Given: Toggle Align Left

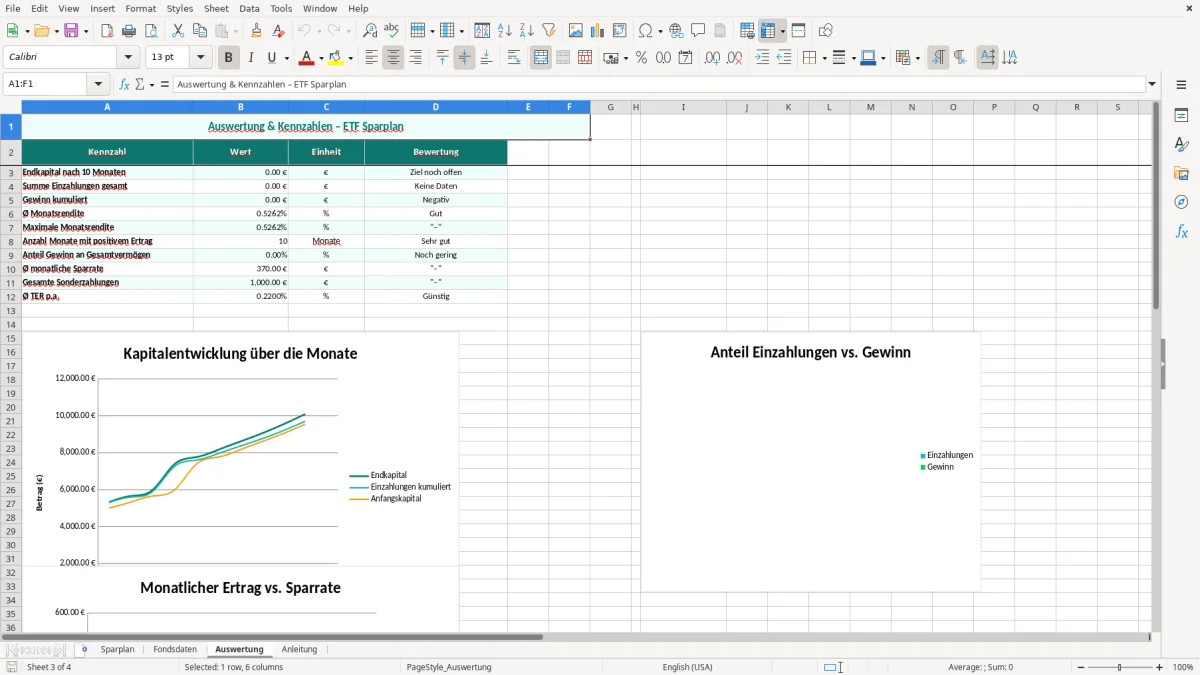Looking at the screenshot, I should tap(372, 58).
